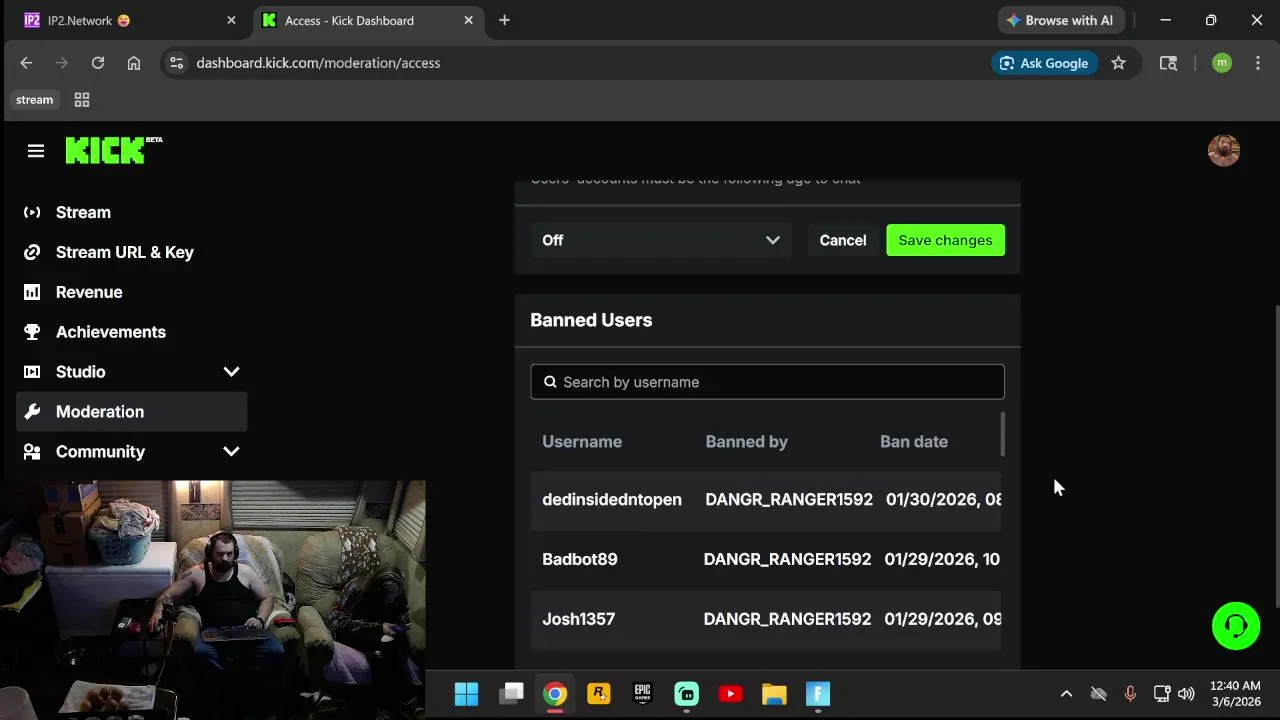Viewport: 1280px width, 720px height.
Task: Click the Revenue chart icon
Action: point(32,292)
